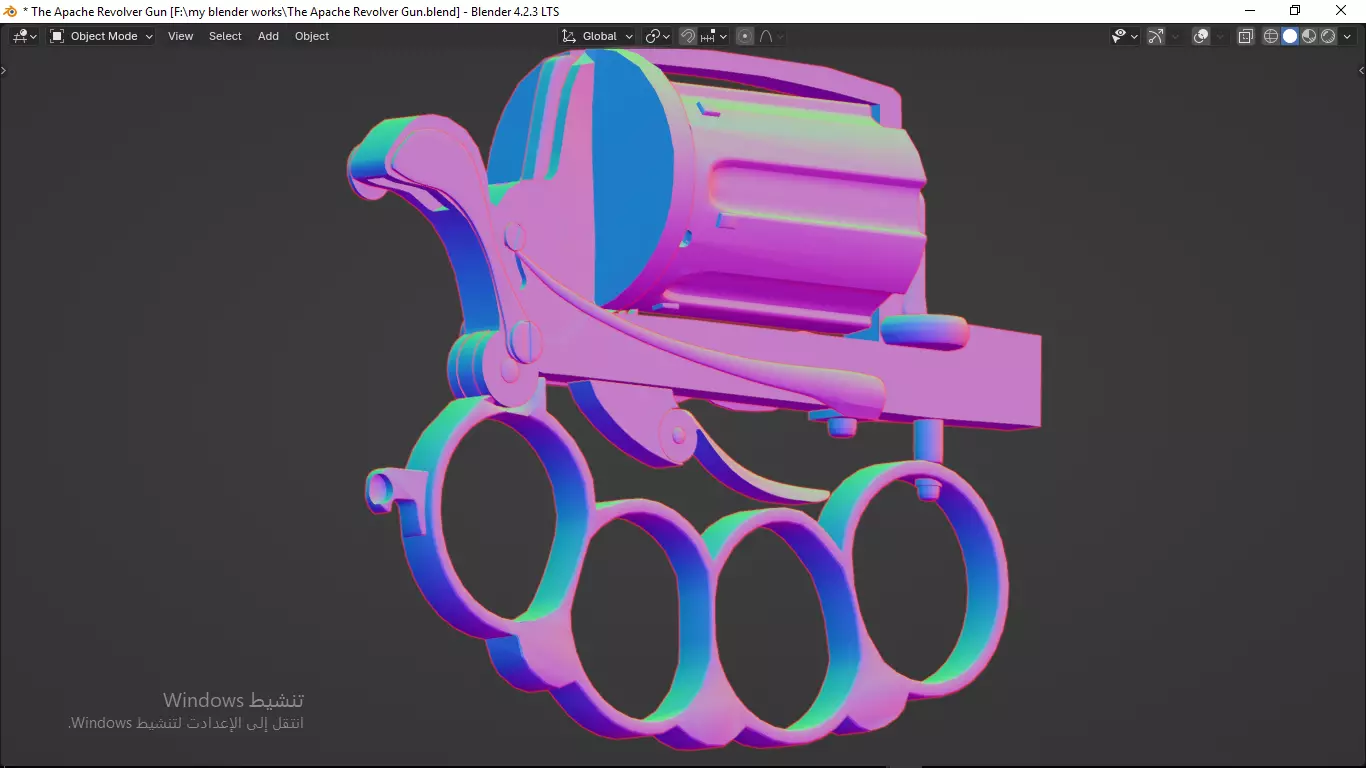This screenshot has height=768, width=1366.
Task: Switch to wireframe viewport shading
Action: pos(1271,36)
